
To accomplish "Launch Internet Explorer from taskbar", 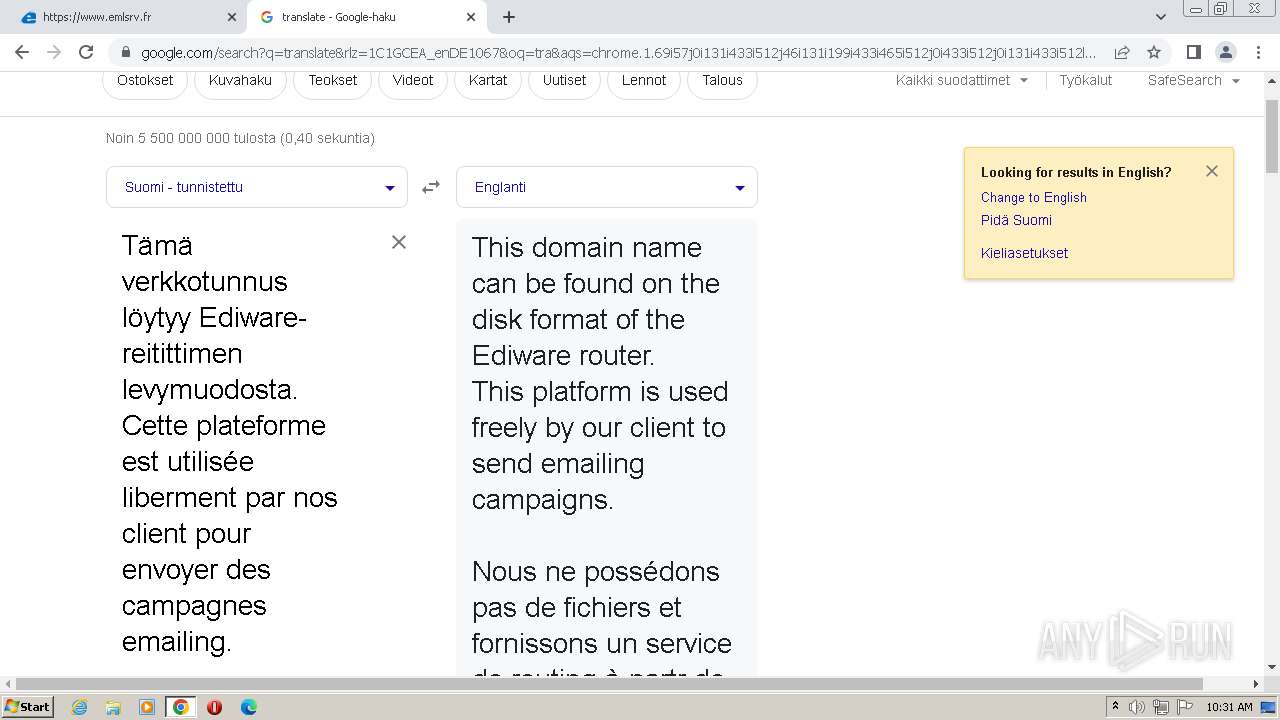I will tap(80, 707).
